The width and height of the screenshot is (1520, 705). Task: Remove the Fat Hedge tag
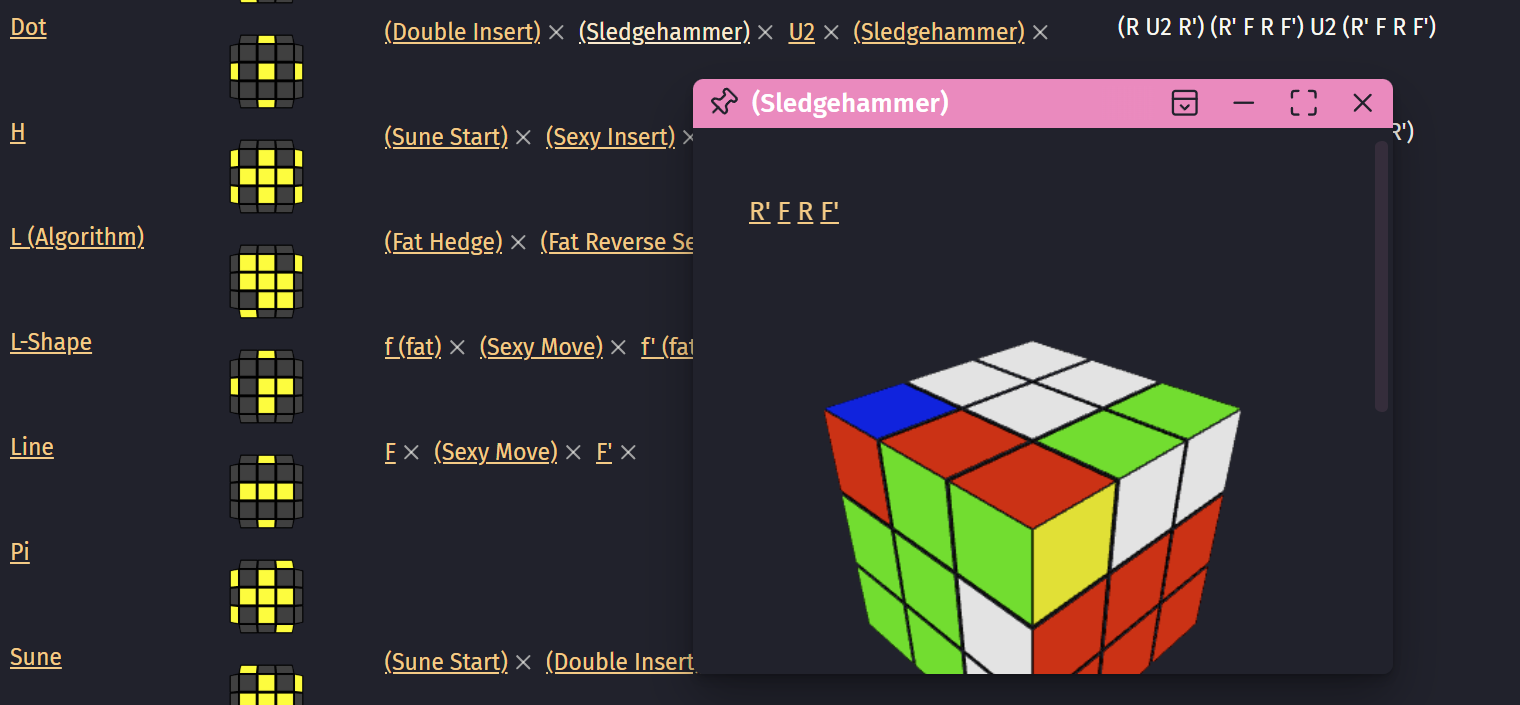point(518,243)
